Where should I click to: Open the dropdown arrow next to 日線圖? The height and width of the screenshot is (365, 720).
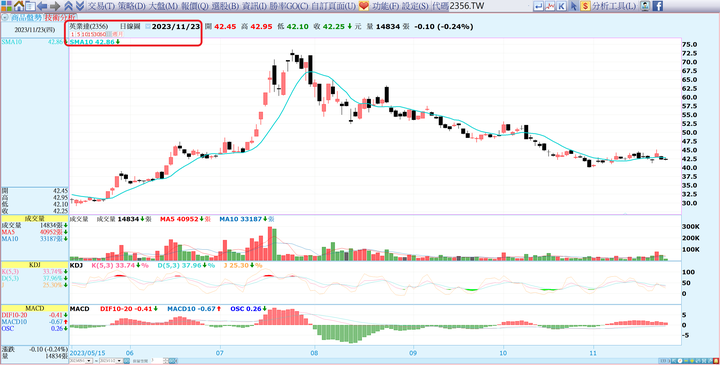pos(147,27)
